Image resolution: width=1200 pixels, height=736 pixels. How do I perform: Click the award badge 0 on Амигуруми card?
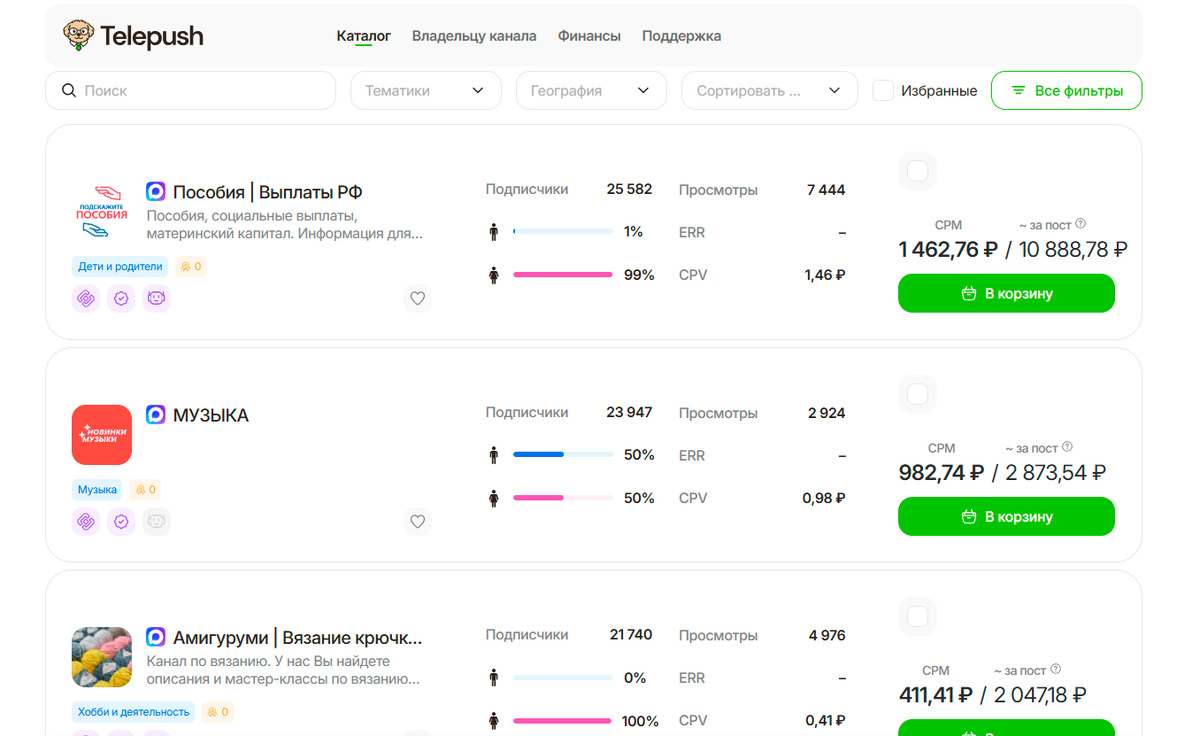tap(218, 712)
